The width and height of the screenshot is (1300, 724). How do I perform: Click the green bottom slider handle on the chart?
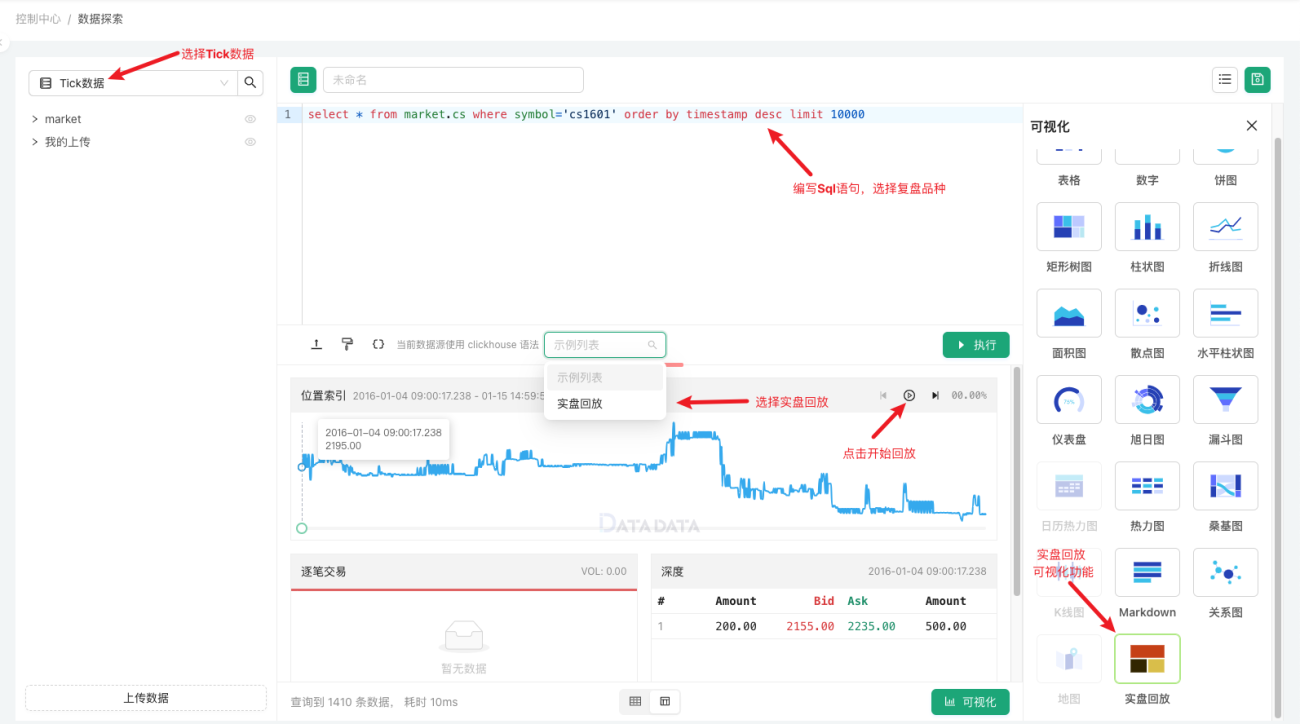pos(302,528)
